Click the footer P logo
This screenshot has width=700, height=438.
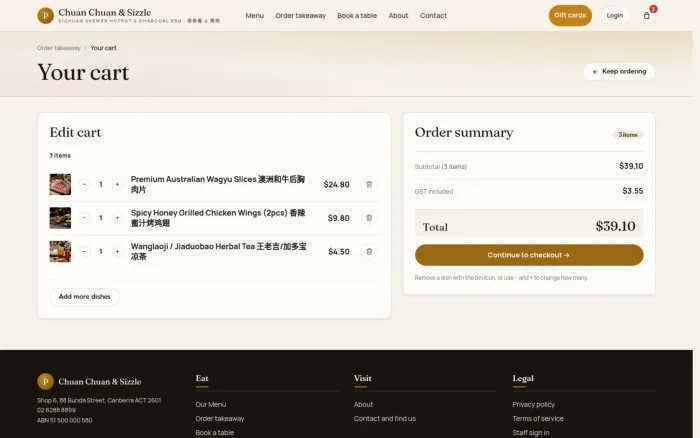coord(46,382)
